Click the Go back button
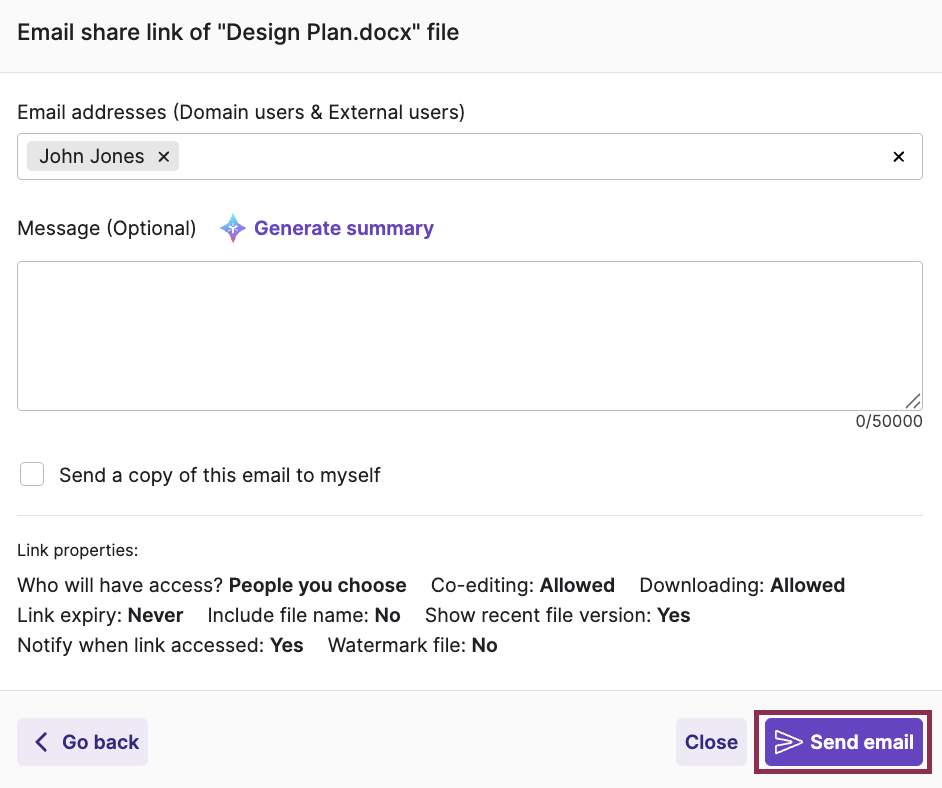Screen dimensions: 942x788 click(82, 742)
